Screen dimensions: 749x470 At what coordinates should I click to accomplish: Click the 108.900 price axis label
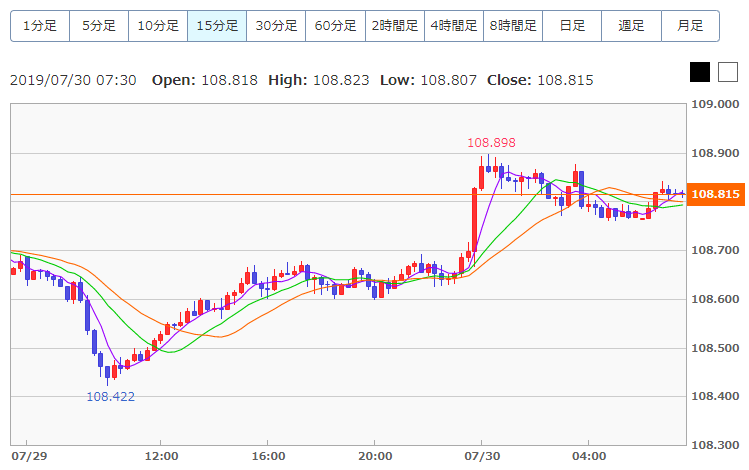[715, 153]
